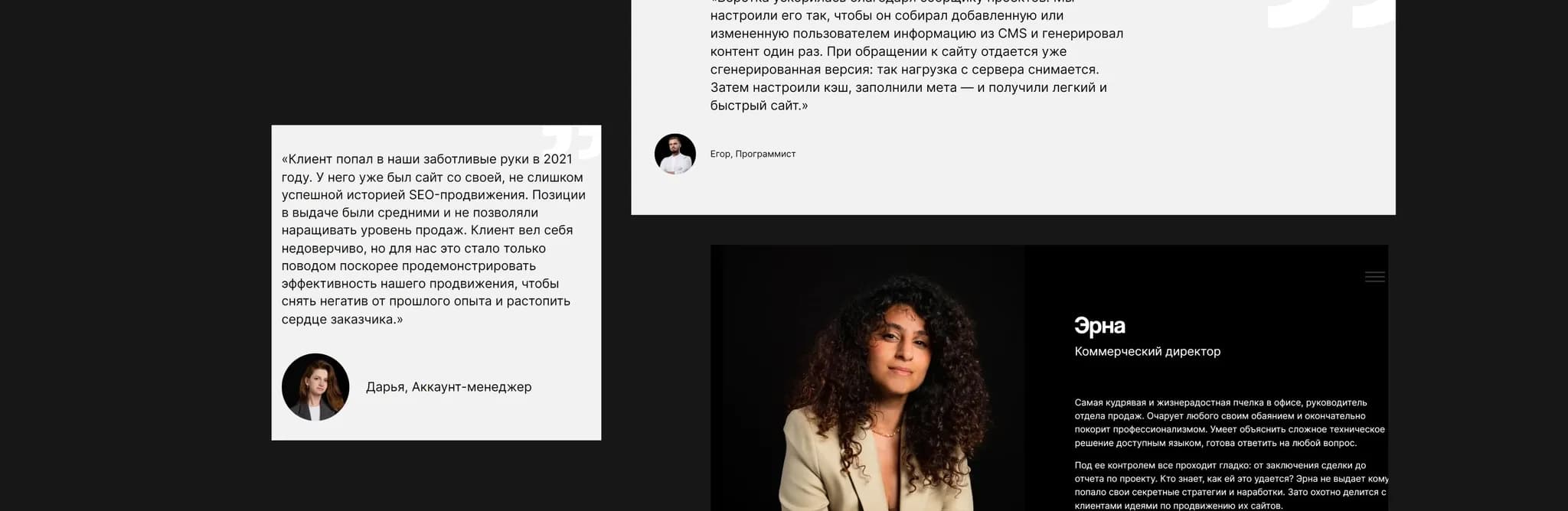Click the closing line 'сердце заказчика.»'

tap(342, 320)
